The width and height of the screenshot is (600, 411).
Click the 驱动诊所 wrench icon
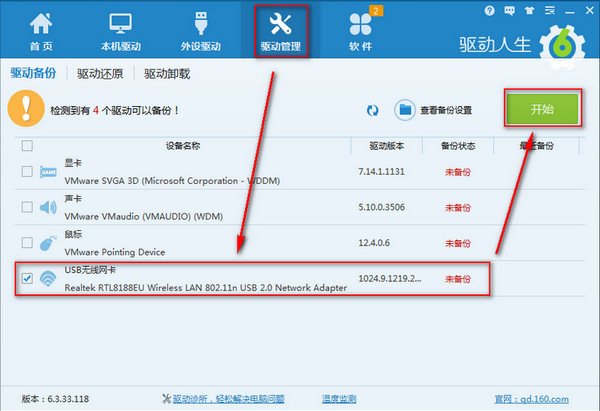tap(166, 399)
